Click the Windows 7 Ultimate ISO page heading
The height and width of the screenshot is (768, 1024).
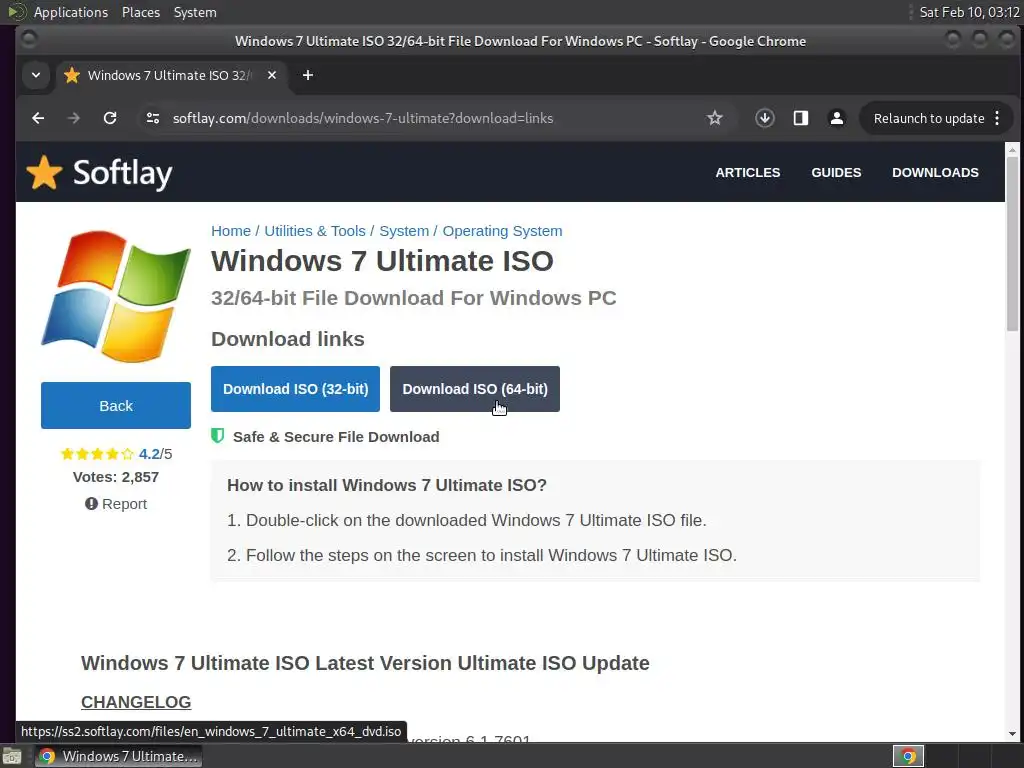click(x=382, y=261)
